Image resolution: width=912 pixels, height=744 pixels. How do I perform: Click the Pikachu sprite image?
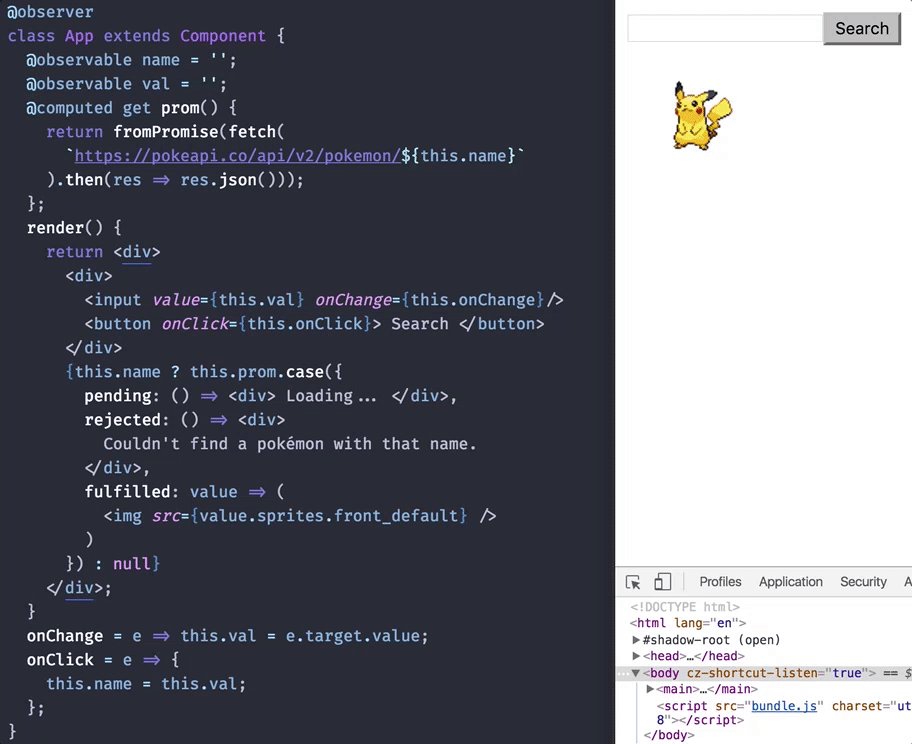click(701, 116)
